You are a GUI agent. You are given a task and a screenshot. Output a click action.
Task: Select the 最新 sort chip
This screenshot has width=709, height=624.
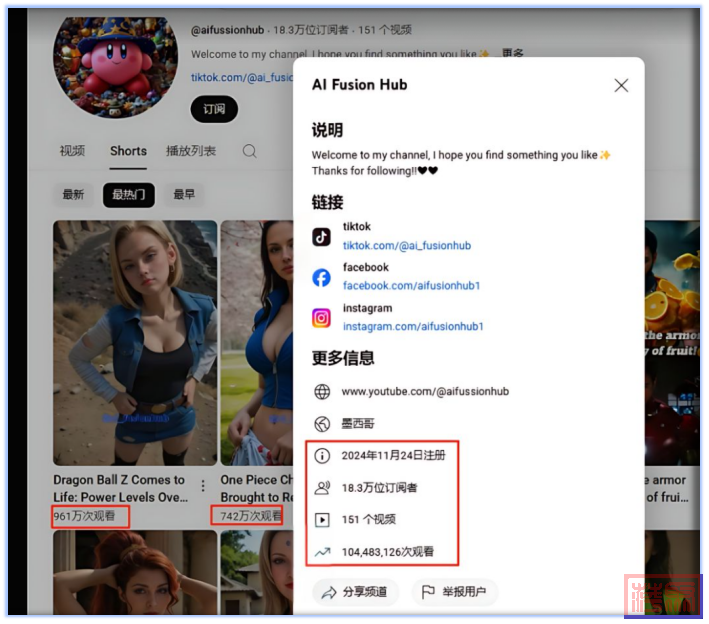(73, 195)
